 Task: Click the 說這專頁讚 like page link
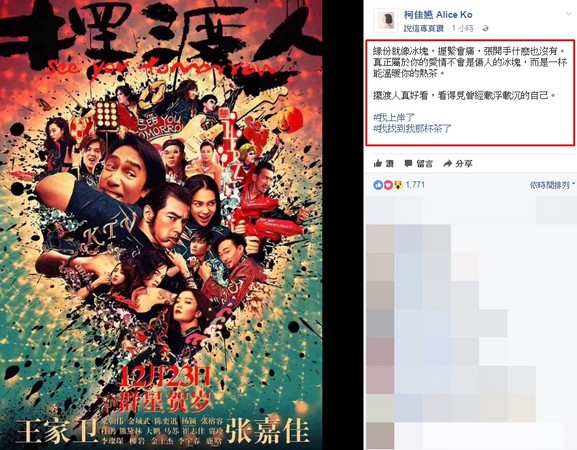pos(424,29)
